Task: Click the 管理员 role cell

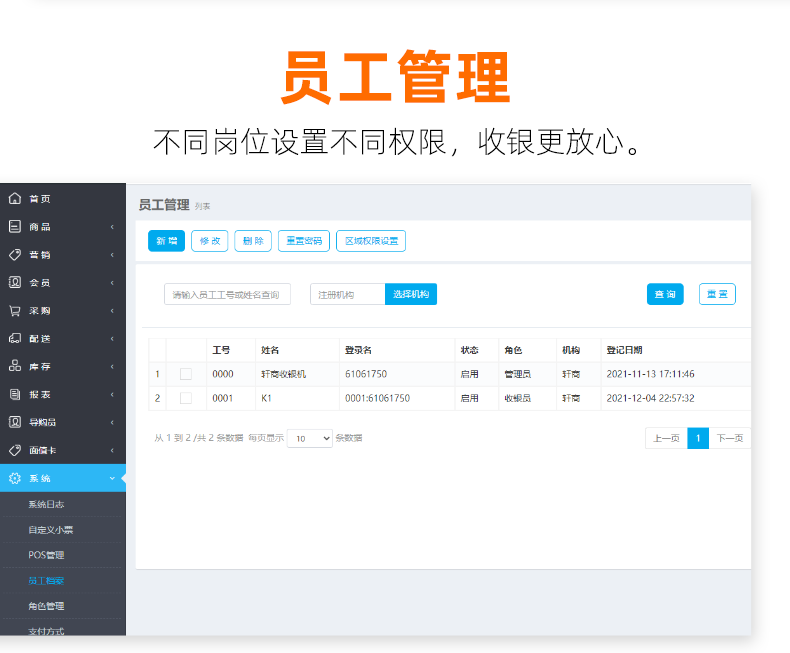Action: pos(517,374)
